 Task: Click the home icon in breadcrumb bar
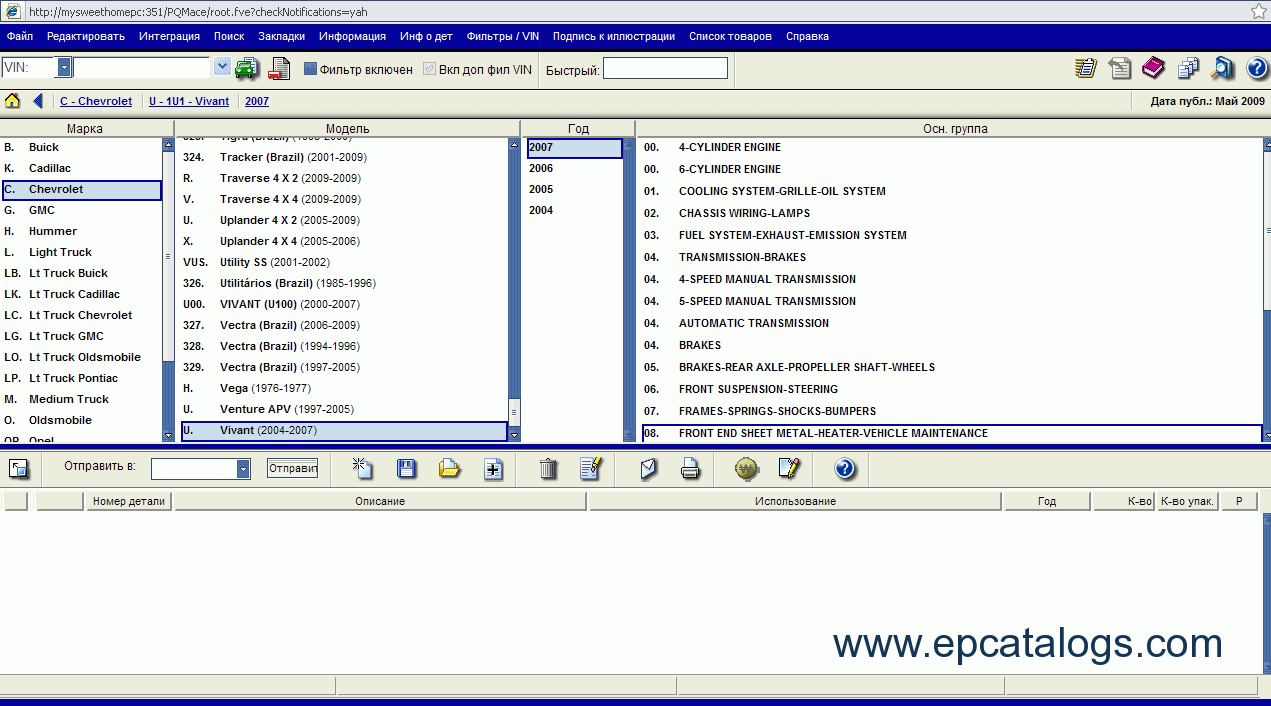(13, 101)
